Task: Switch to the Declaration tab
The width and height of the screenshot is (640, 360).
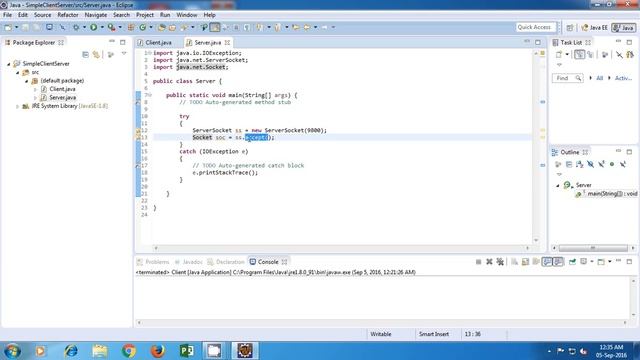Action: click(226, 262)
